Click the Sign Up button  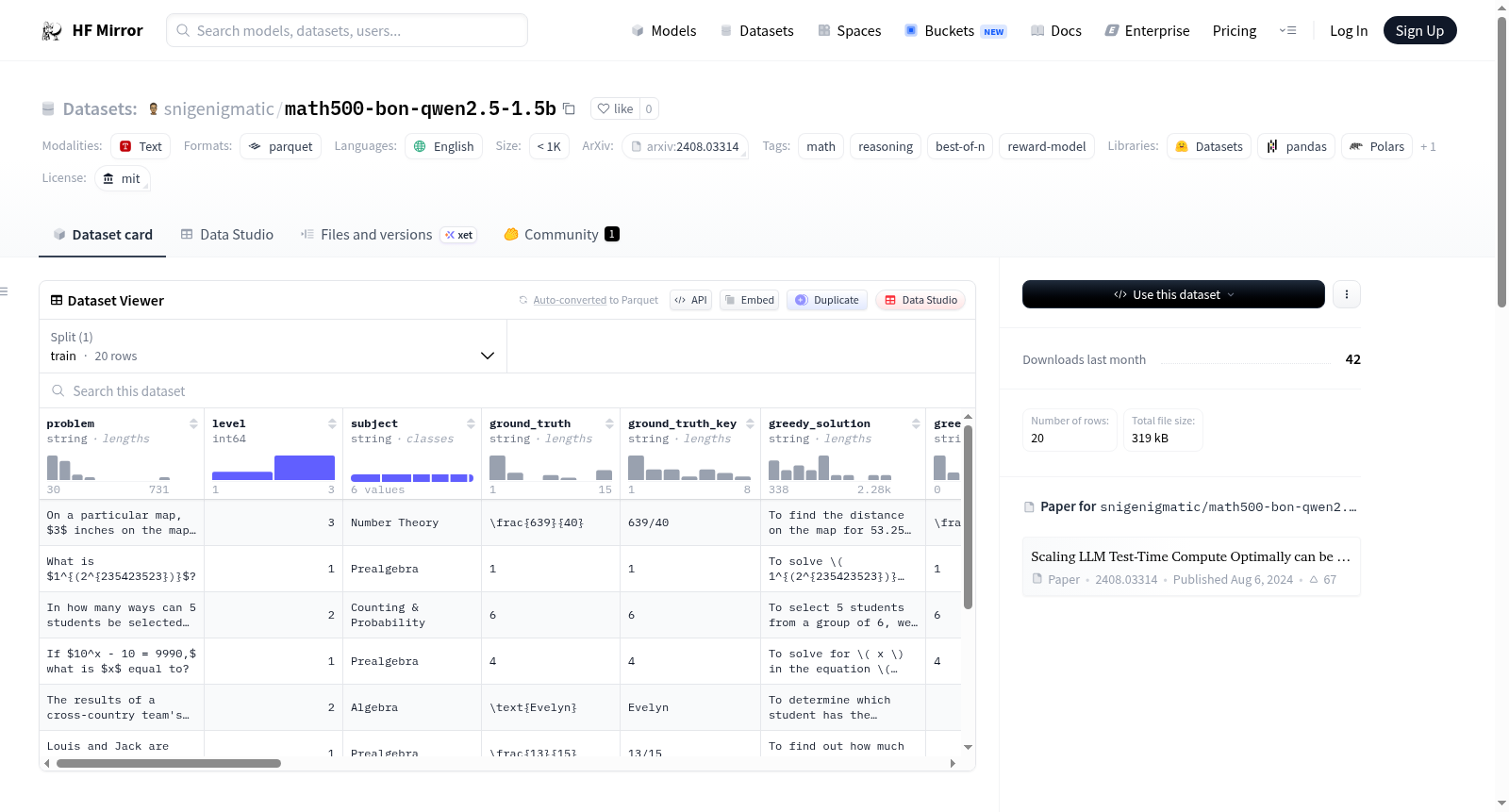[x=1419, y=30]
